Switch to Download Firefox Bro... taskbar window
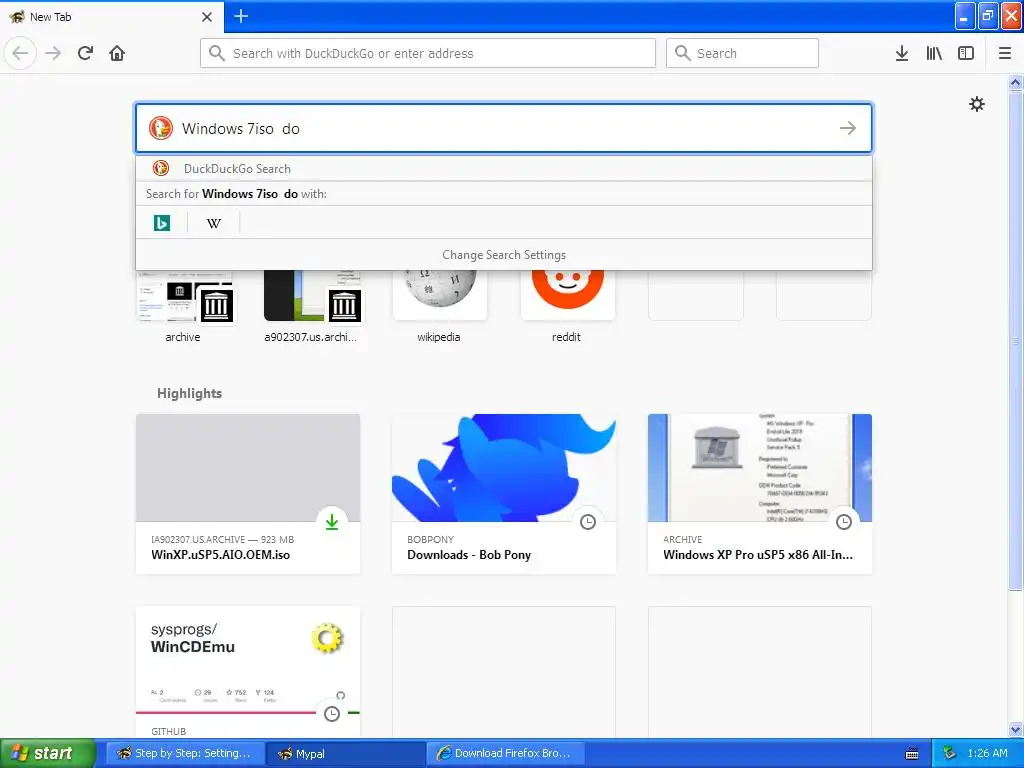Viewport: 1024px width, 768px height. 505,753
